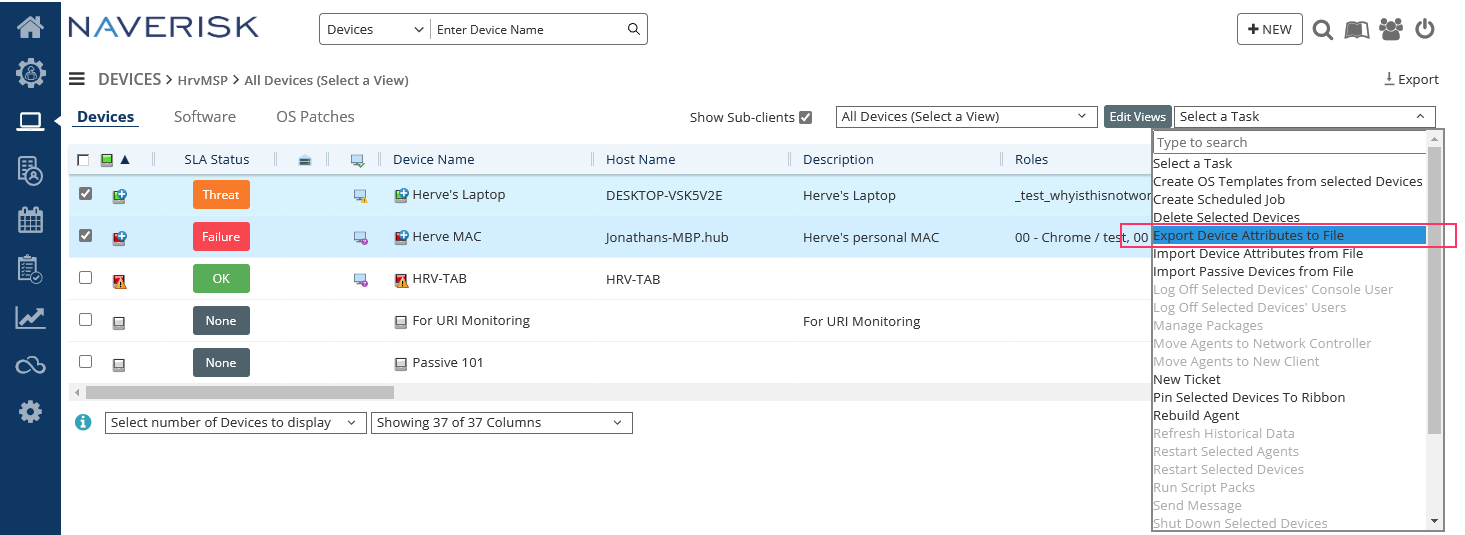Open the Showing 37 of 37 Columns dropdown

(x=501, y=423)
